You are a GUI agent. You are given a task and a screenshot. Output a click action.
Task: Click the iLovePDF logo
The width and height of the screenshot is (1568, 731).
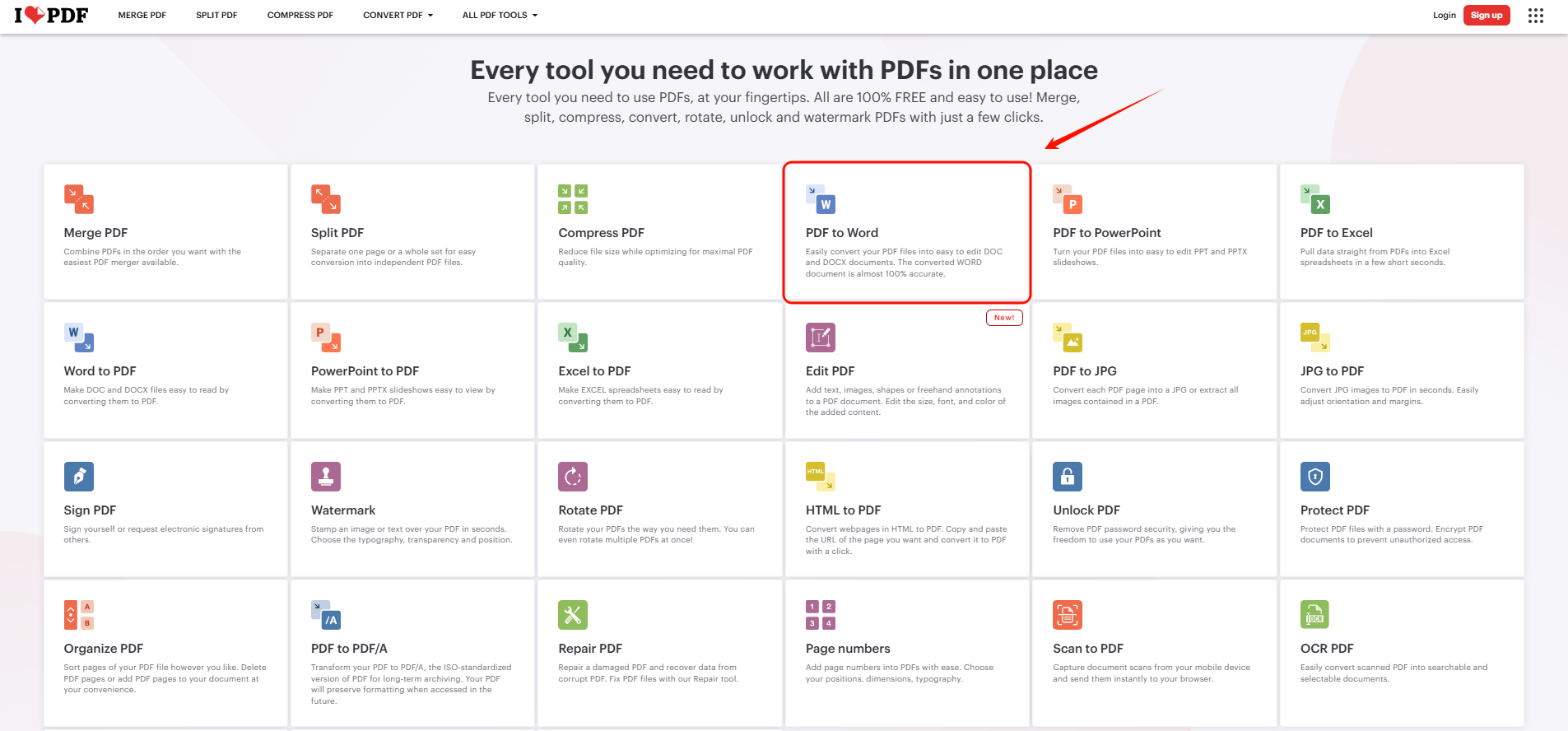[51, 15]
